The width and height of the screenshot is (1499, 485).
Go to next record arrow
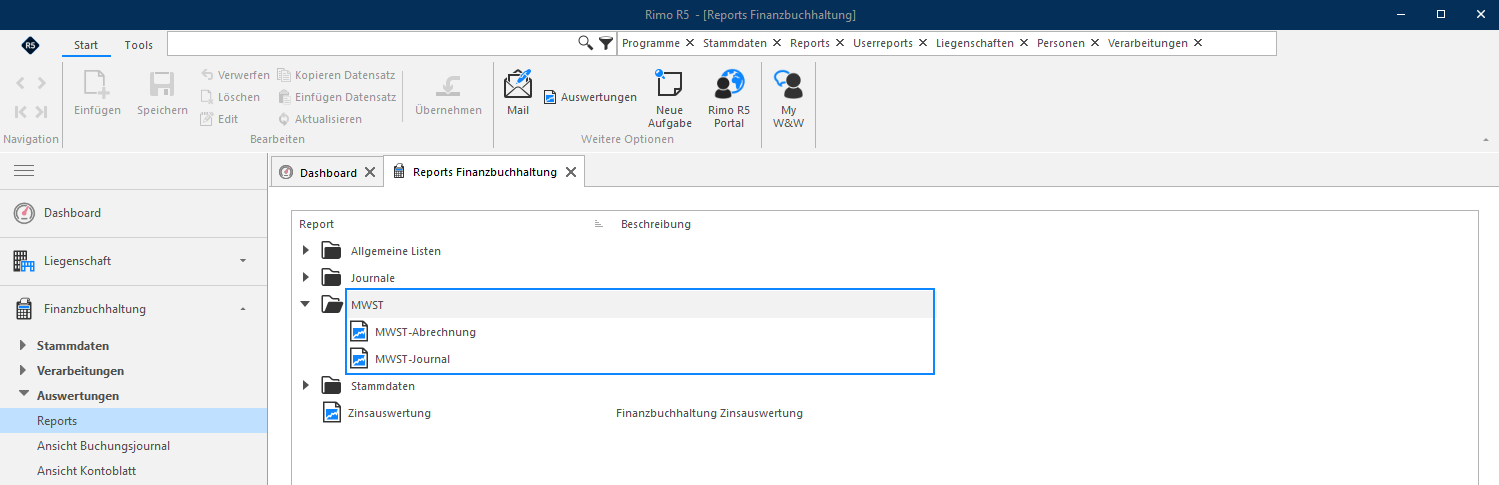point(41,83)
